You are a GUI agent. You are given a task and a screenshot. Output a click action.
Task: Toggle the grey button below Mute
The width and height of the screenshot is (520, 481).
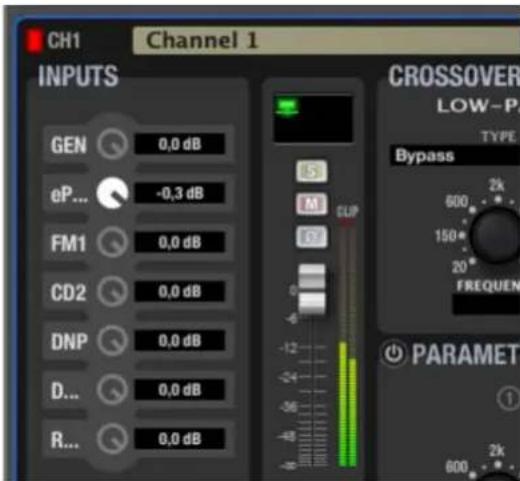[312, 237]
